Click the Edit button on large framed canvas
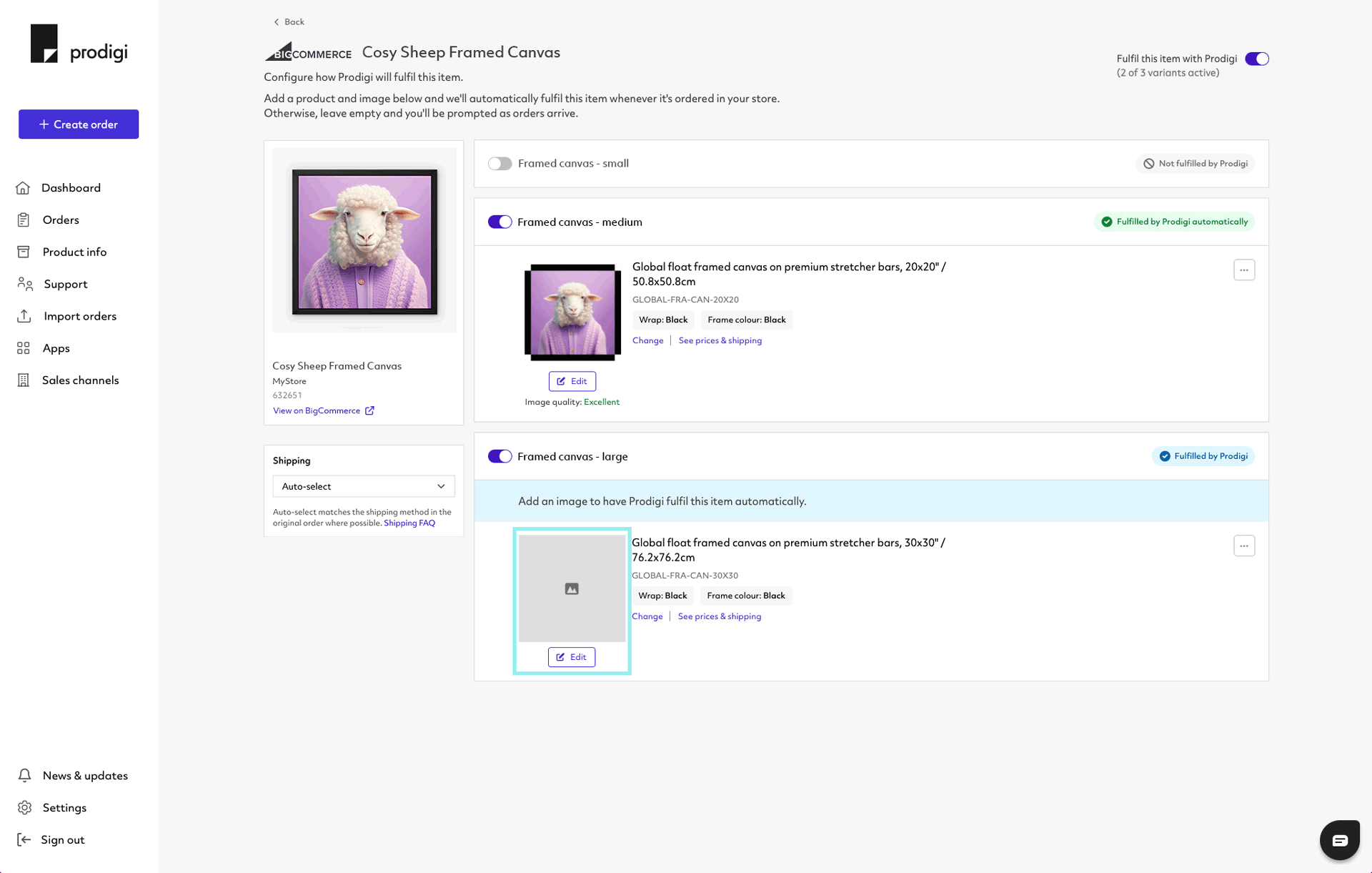 coord(571,657)
